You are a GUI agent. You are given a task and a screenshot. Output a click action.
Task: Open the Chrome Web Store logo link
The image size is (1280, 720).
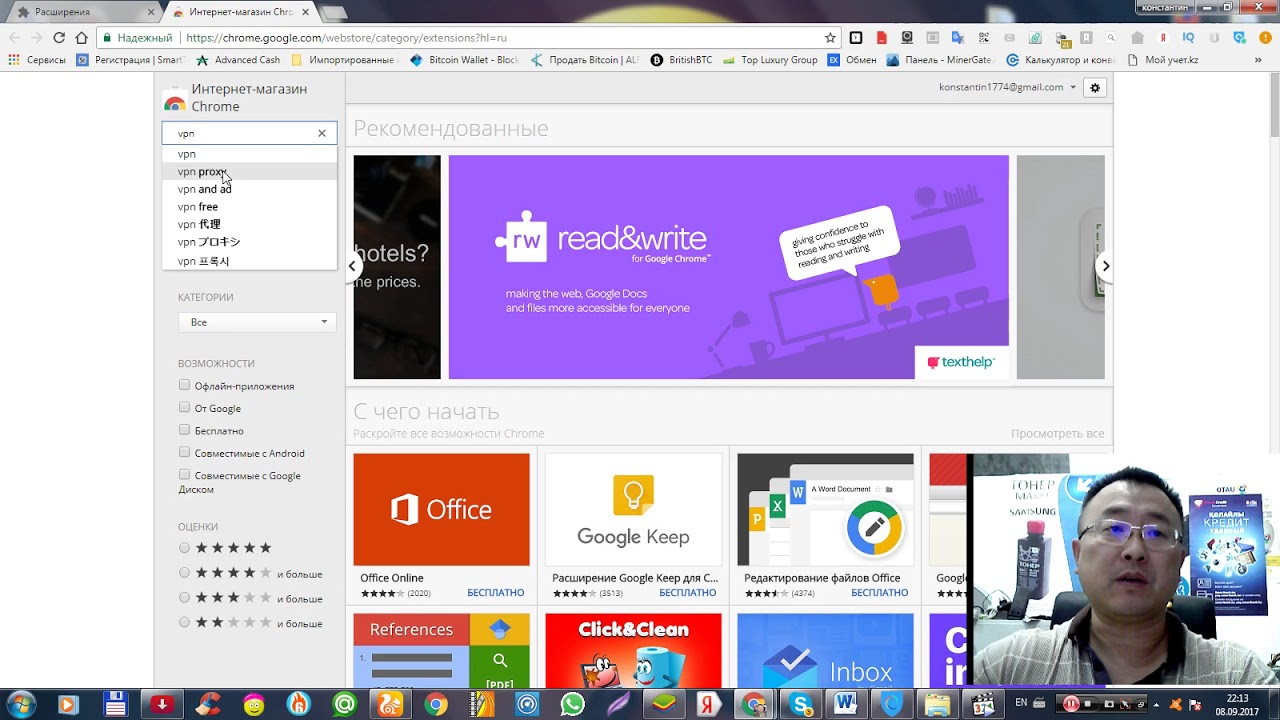click(x=236, y=97)
